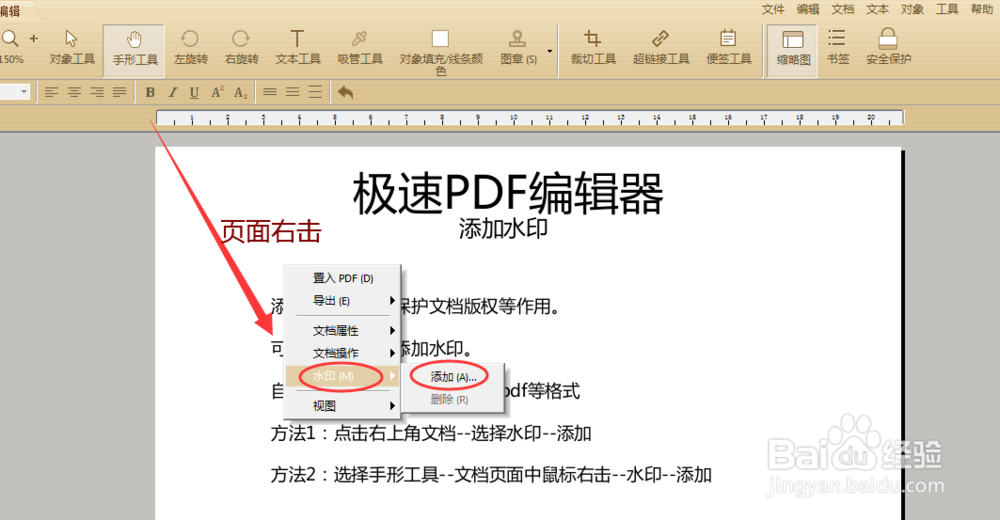Justify text alignment
Viewport: 1000px width, 520px height.
pos(119,93)
